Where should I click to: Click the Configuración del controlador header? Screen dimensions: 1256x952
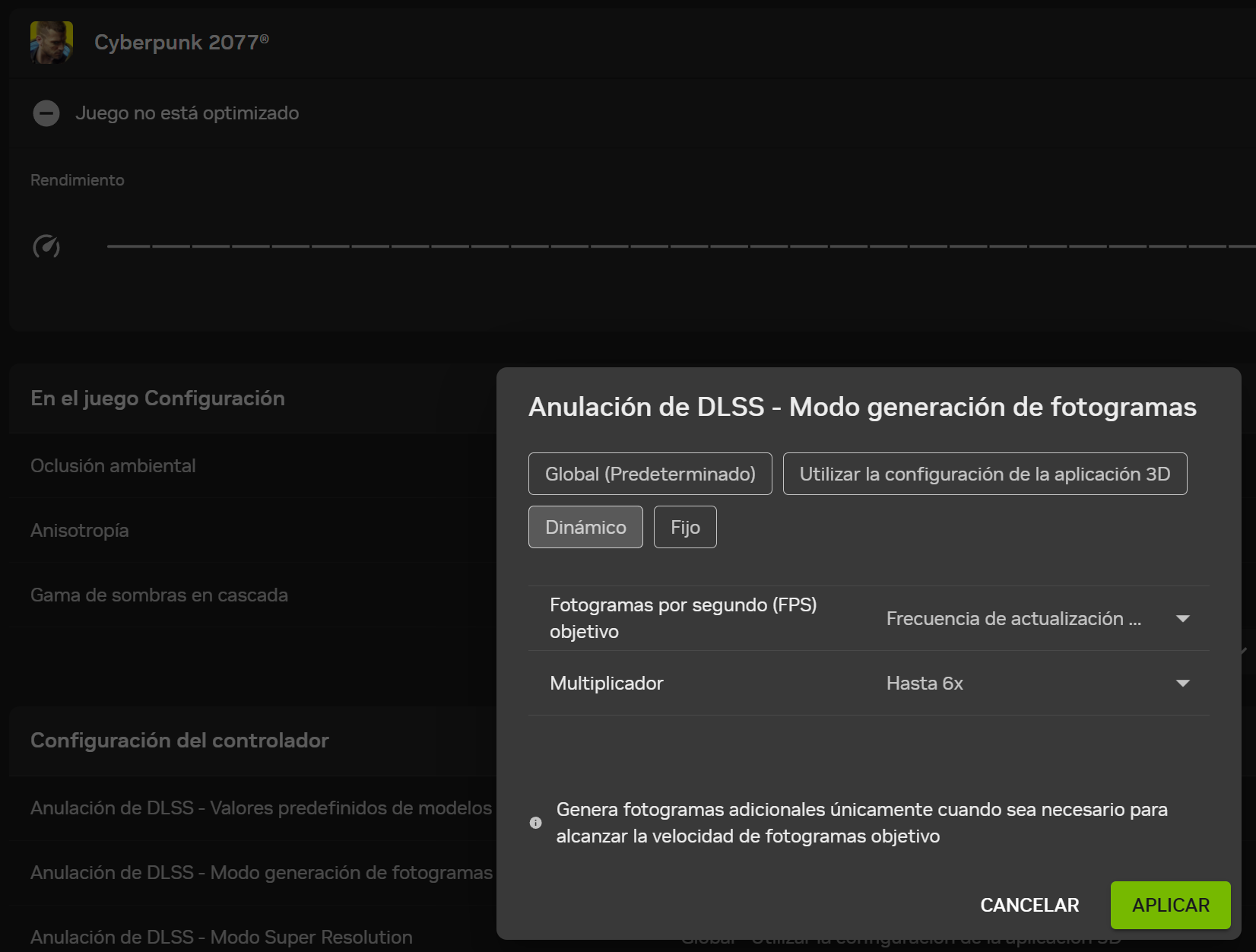(x=179, y=741)
